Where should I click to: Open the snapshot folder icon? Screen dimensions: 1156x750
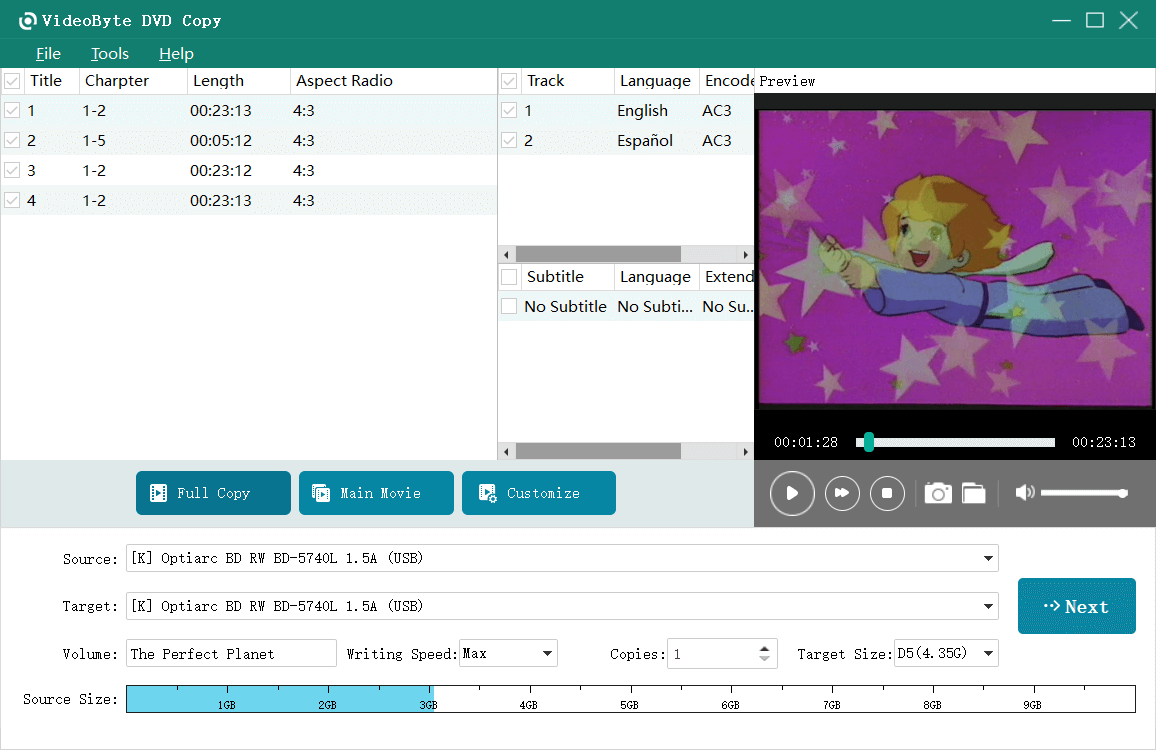tap(973, 493)
